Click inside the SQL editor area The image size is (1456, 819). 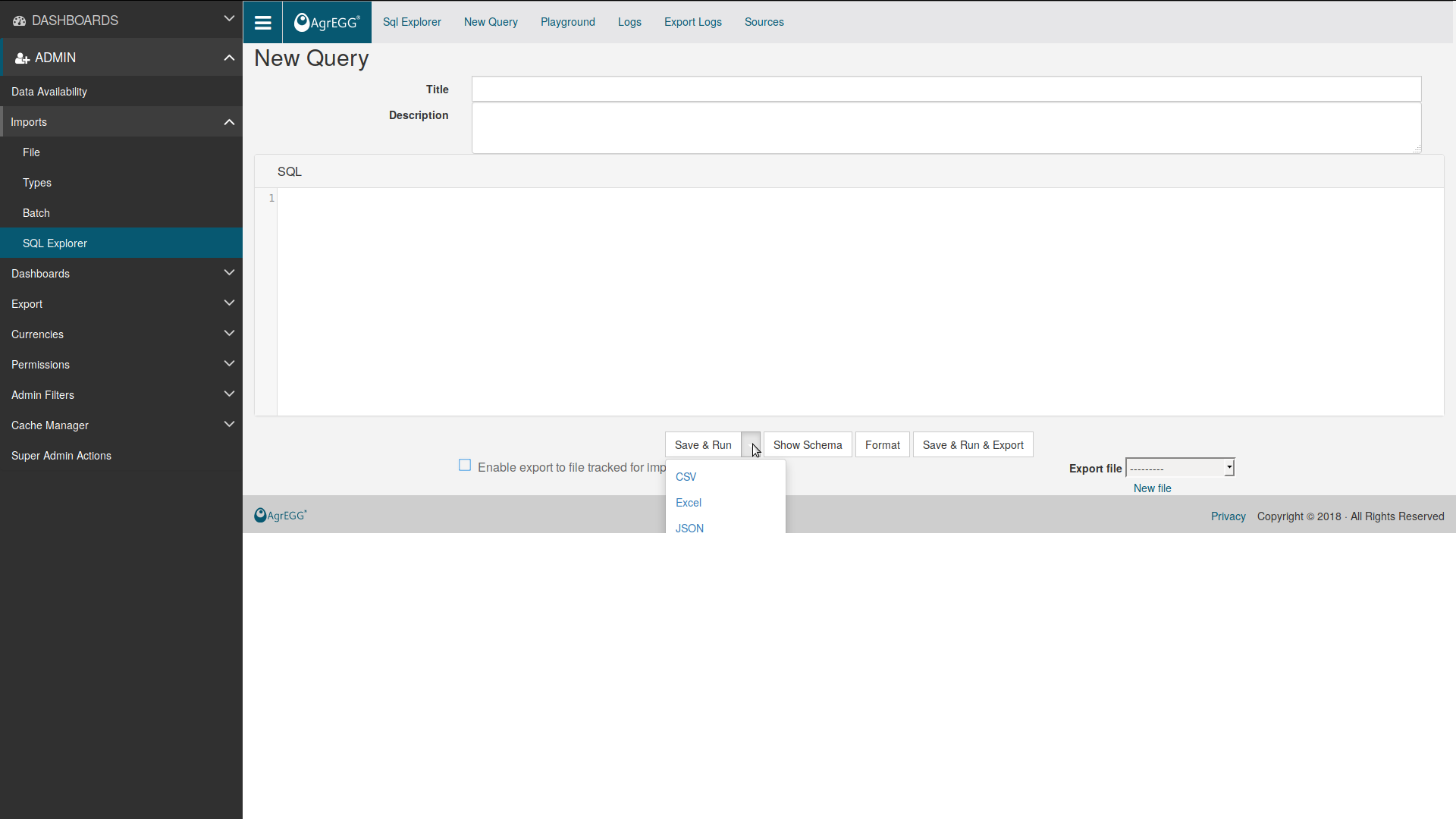(x=860, y=302)
